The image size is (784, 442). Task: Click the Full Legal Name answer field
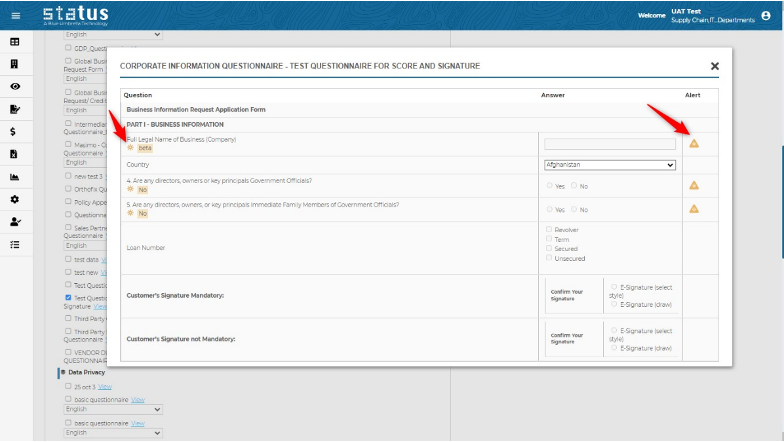609,144
